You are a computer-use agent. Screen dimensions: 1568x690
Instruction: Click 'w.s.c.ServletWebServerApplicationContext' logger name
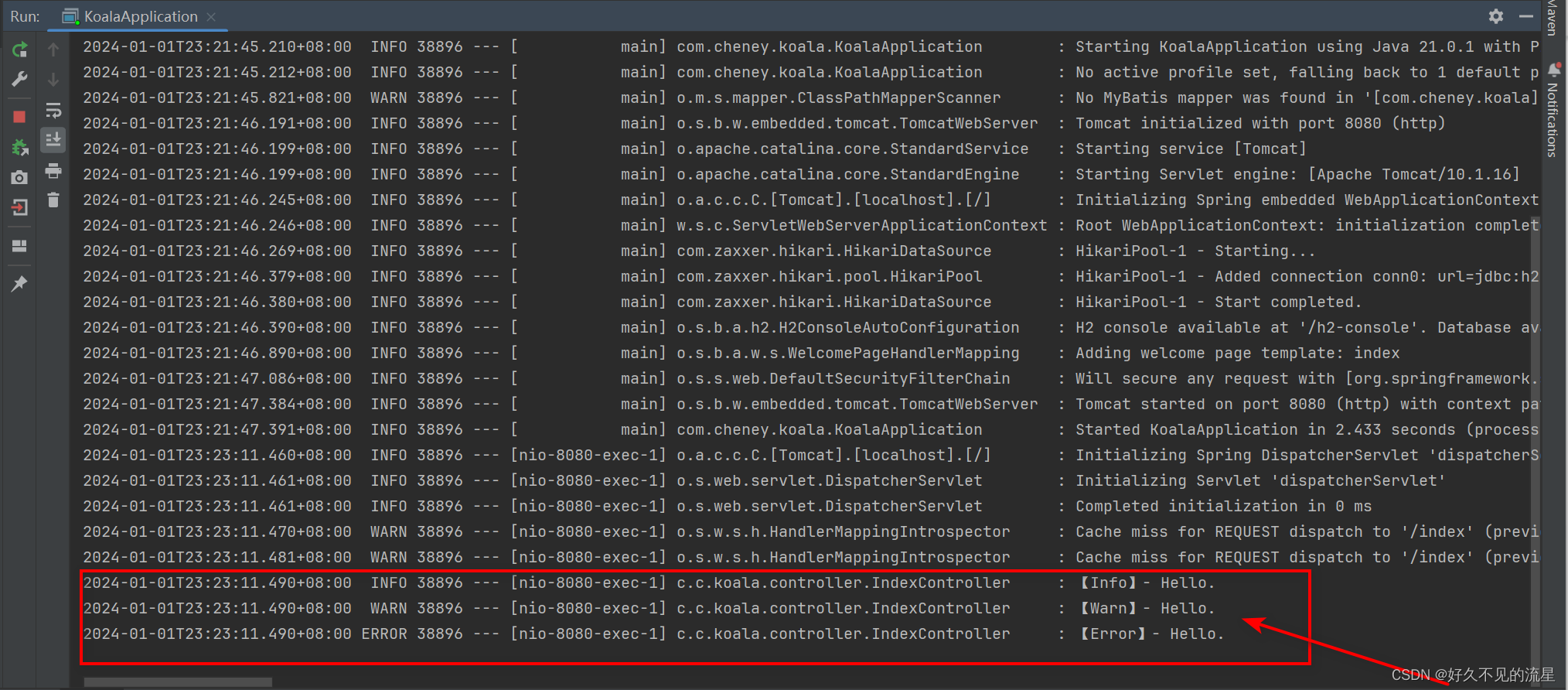(862, 225)
